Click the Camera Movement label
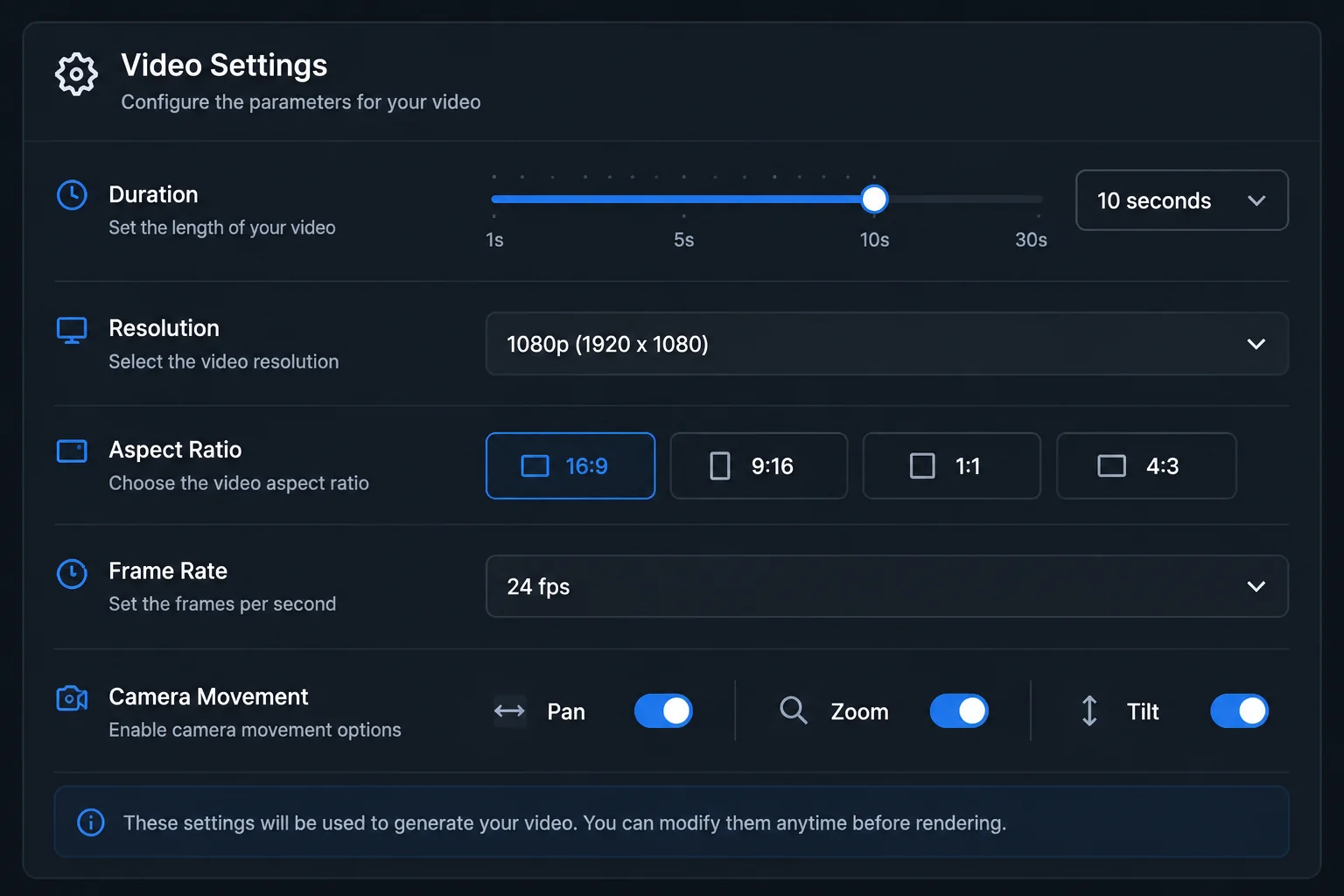The height and width of the screenshot is (896, 1344). (x=208, y=696)
